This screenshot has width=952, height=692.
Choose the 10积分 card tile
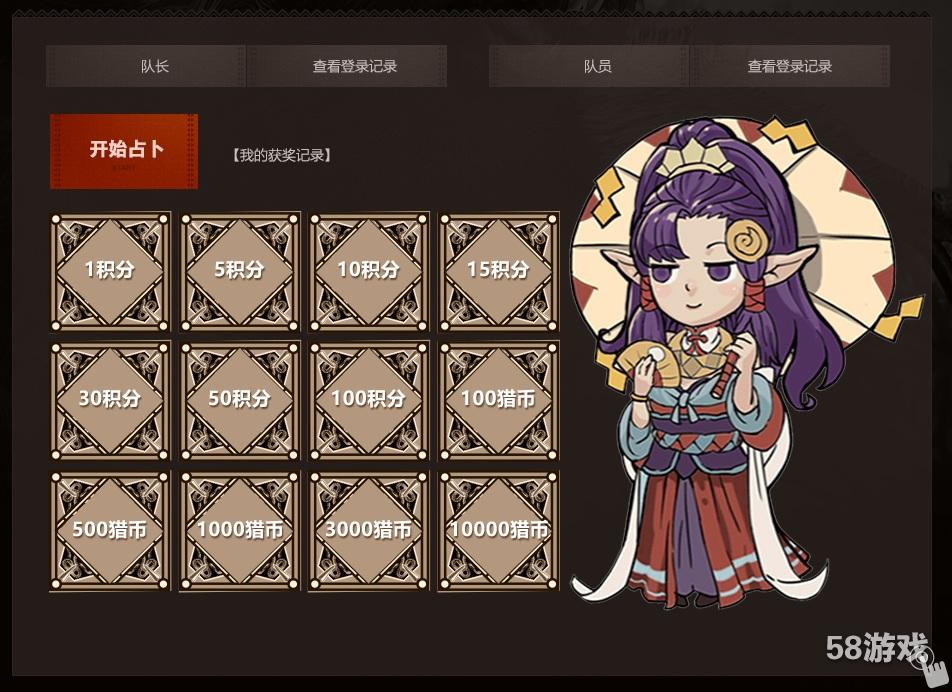click(x=369, y=271)
